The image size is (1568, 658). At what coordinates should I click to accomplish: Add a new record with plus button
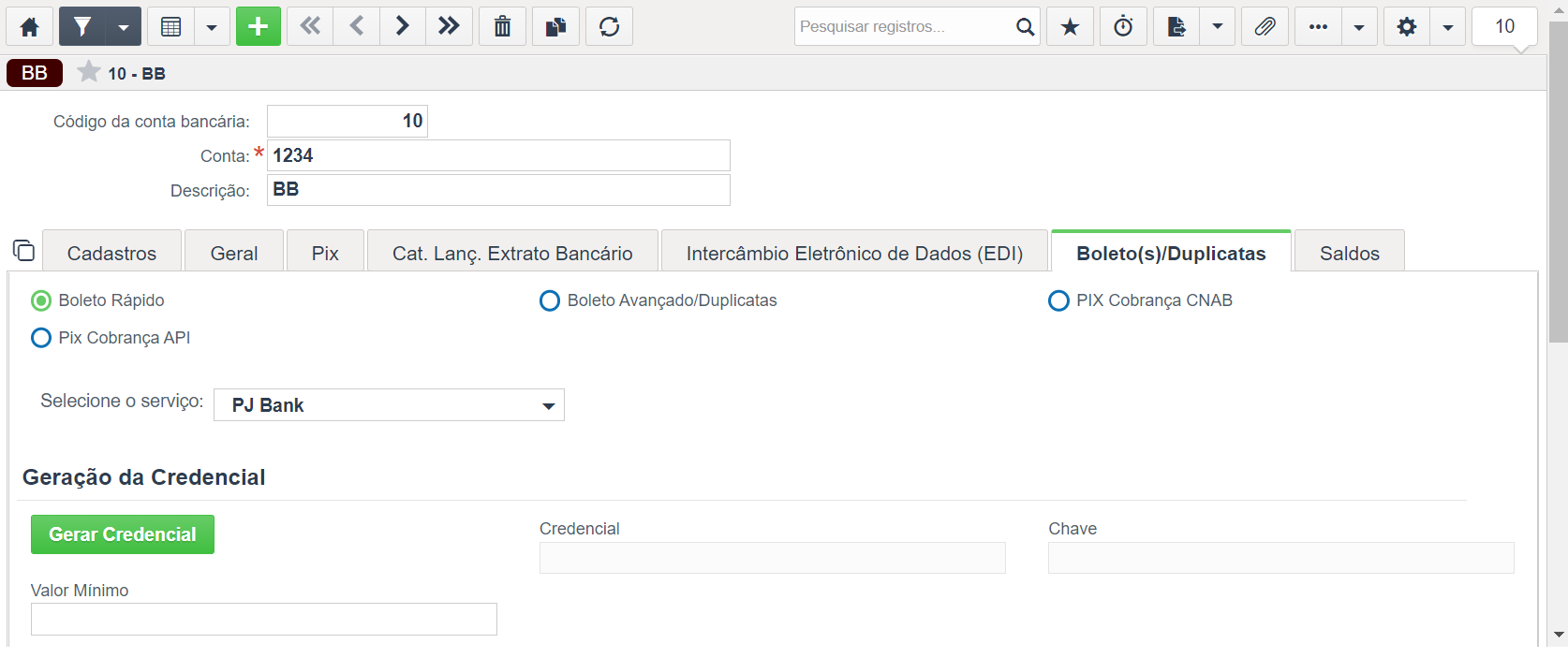(x=259, y=26)
